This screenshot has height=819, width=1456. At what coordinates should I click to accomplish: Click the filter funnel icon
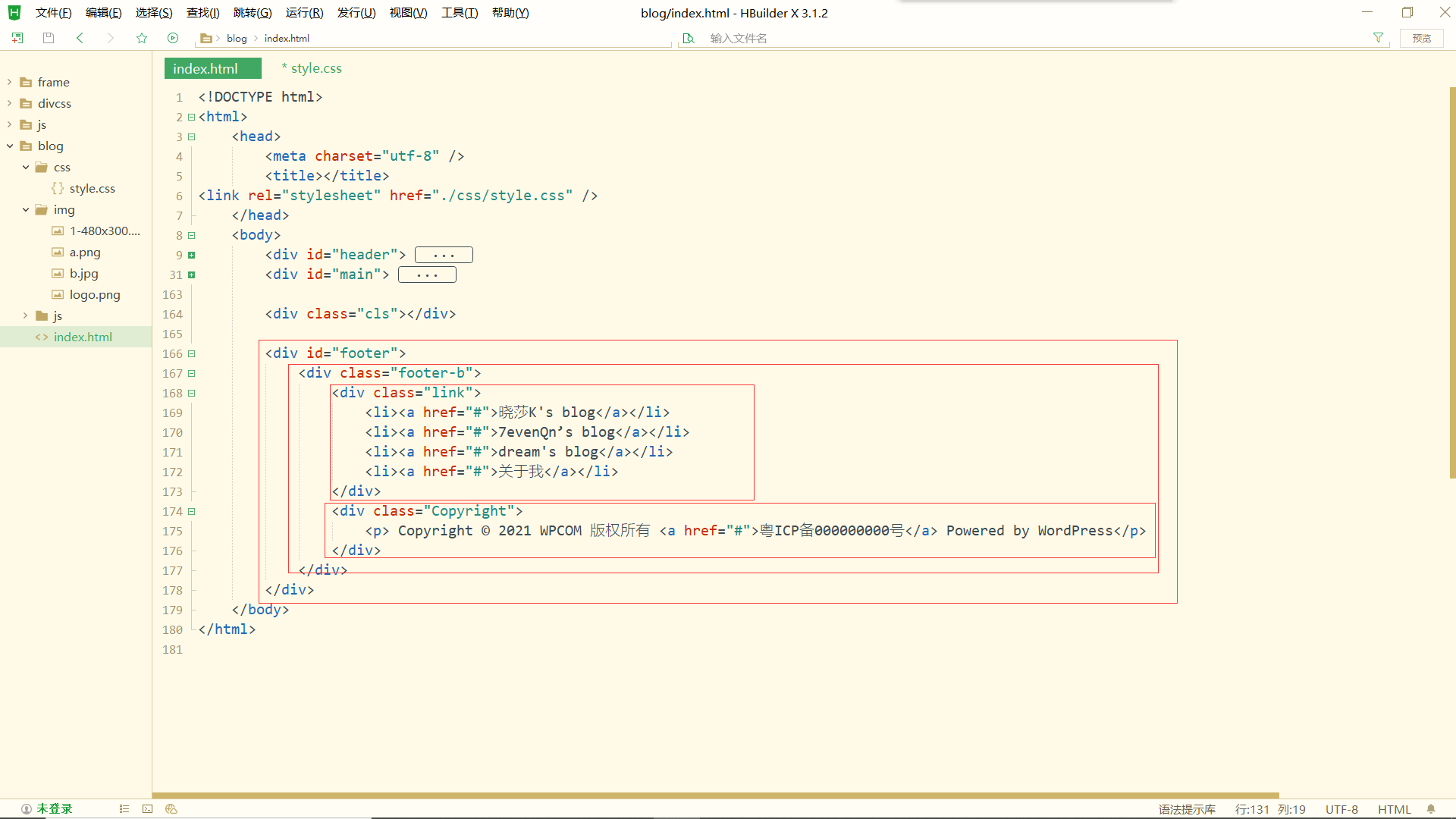click(1378, 38)
